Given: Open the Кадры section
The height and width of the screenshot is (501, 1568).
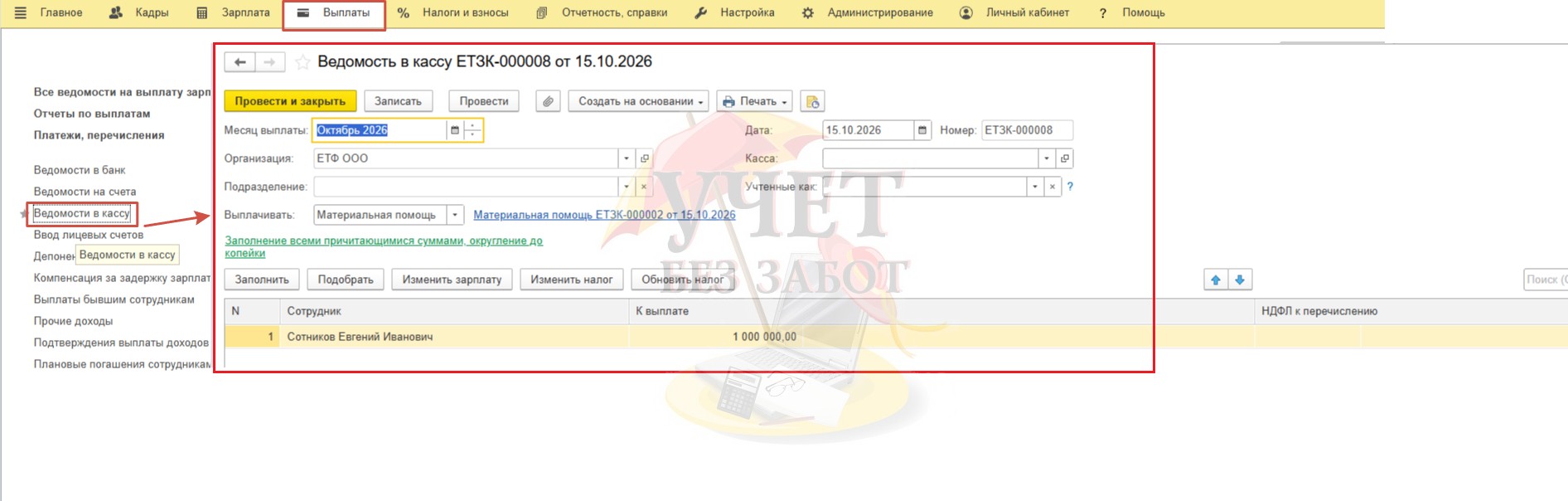Looking at the screenshot, I should point(139,12).
